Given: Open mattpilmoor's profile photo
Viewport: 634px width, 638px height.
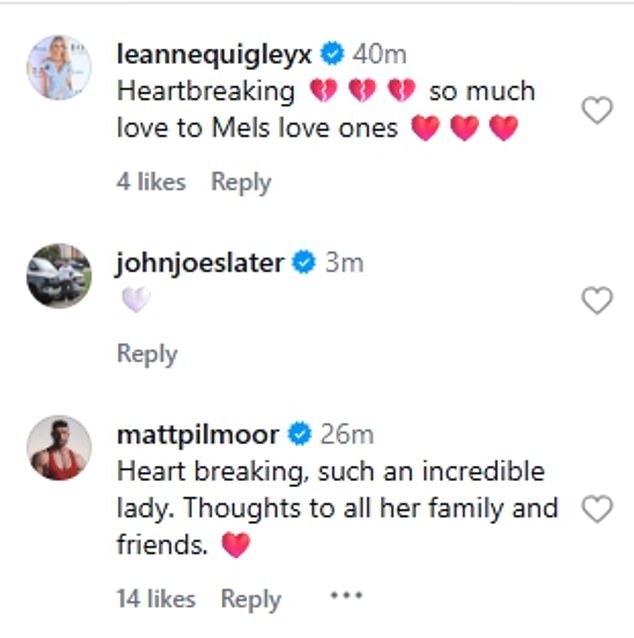Looking at the screenshot, I should (x=58, y=448).
